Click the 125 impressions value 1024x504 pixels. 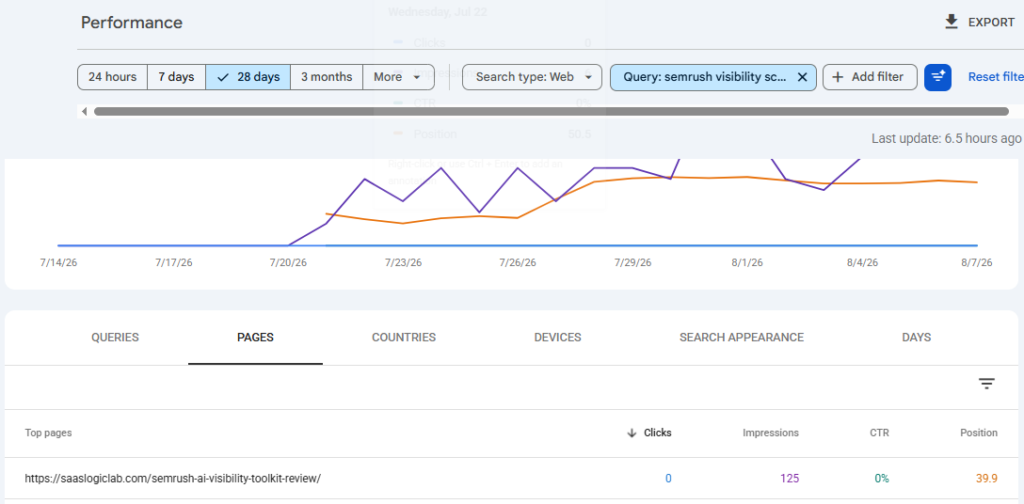tap(790, 479)
